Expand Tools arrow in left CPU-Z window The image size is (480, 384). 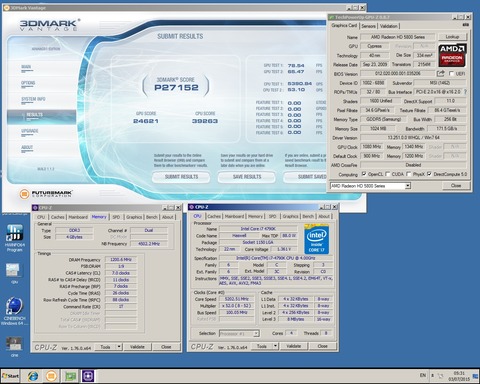119,347
